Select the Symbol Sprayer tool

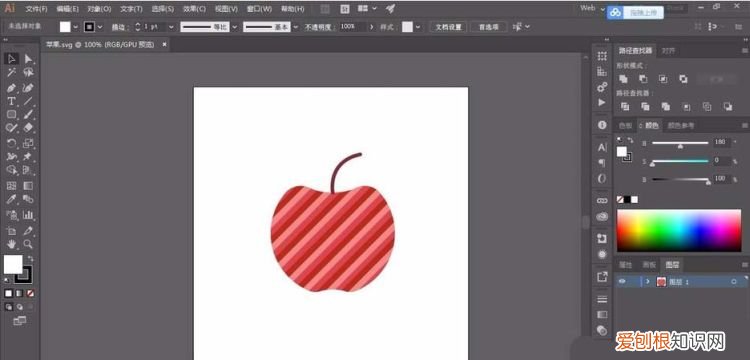(11, 215)
